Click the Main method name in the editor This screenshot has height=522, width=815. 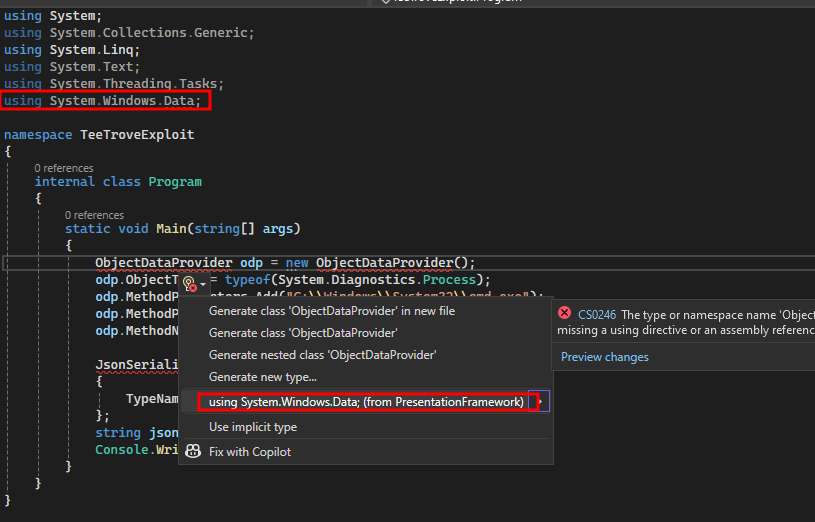click(175, 228)
